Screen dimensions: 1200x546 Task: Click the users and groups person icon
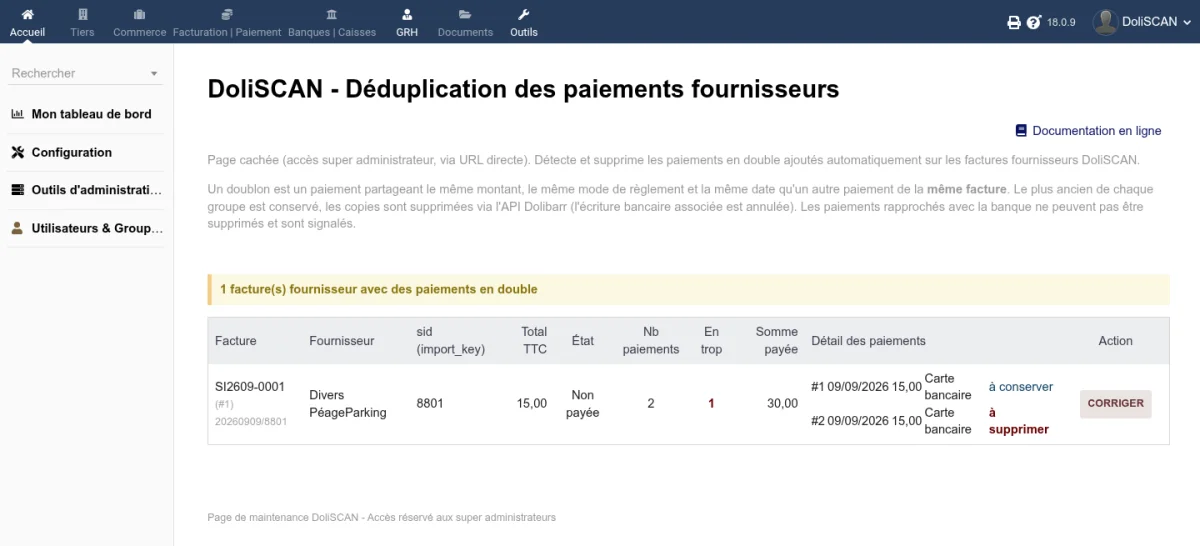17,228
